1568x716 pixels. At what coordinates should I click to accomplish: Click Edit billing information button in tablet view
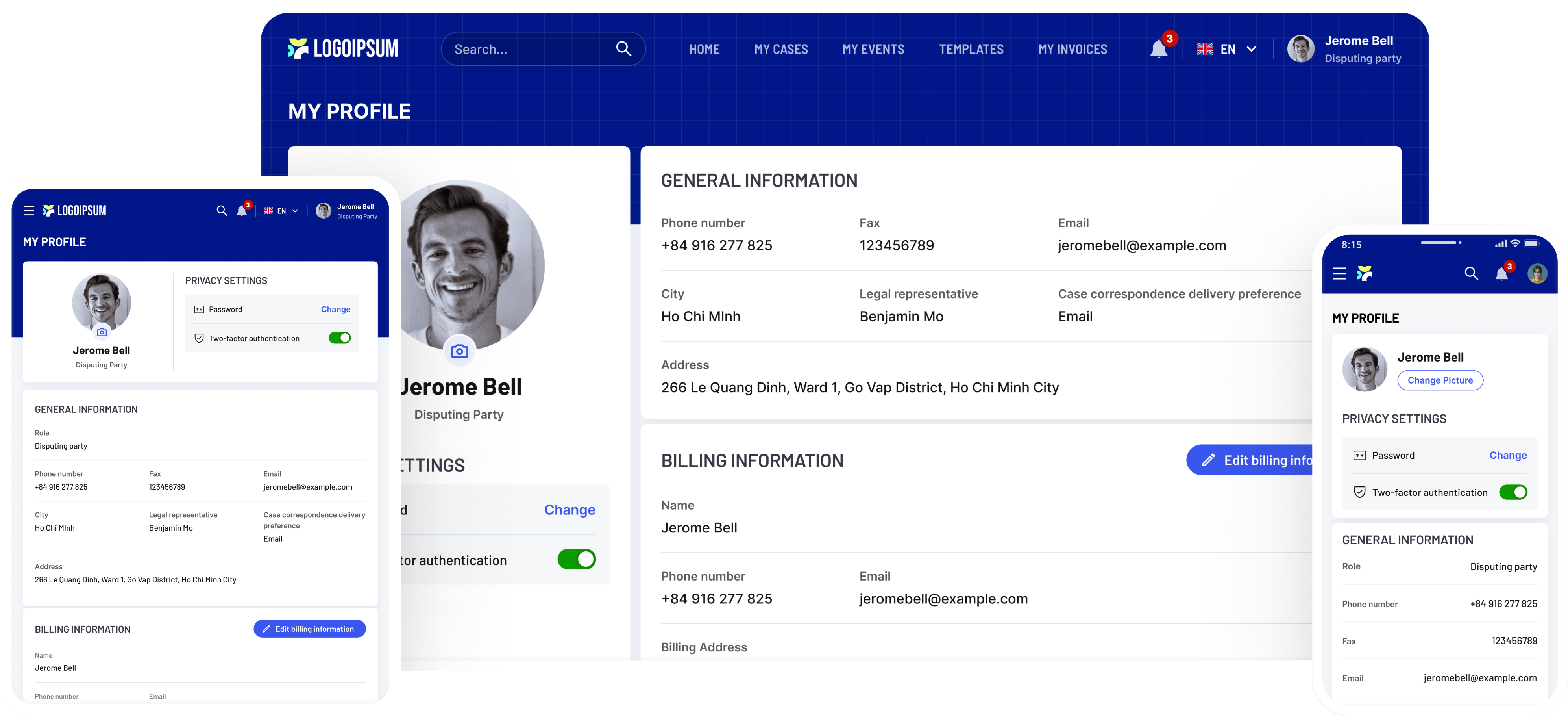click(309, 629)
